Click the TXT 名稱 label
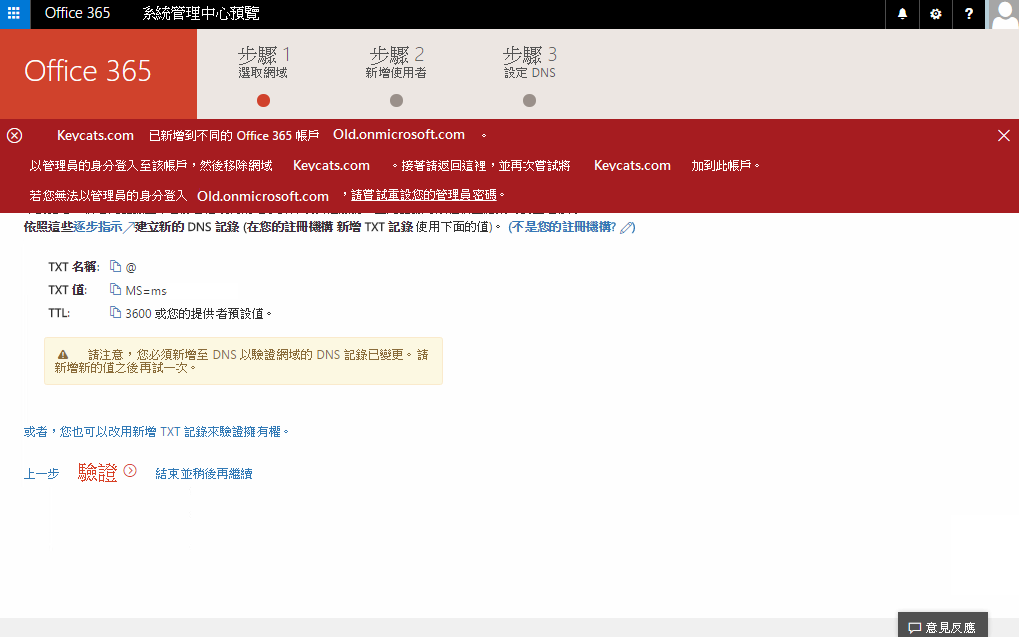The height and width of the screenshot is (637, 1019). (73, 266)
